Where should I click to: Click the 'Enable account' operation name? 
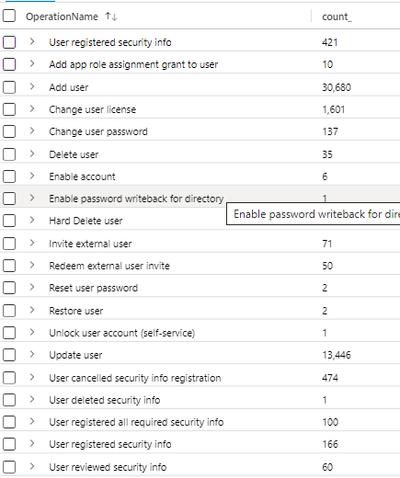(x=82, y=176)
